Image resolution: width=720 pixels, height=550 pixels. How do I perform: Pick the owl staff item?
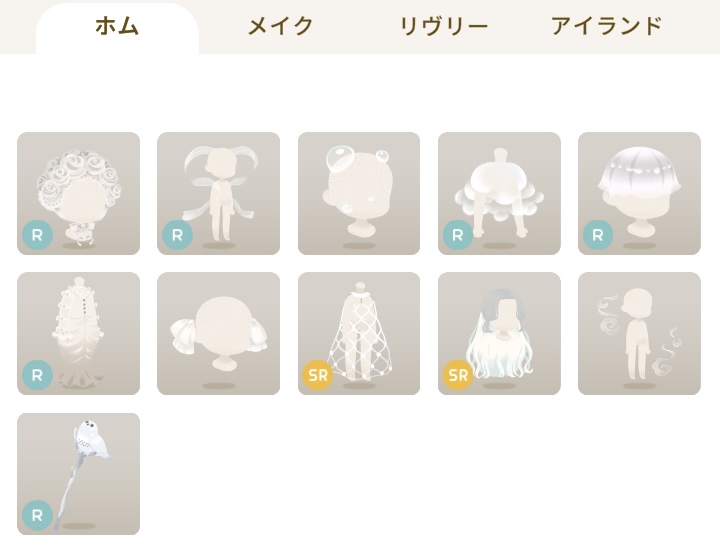coord(79,474)
